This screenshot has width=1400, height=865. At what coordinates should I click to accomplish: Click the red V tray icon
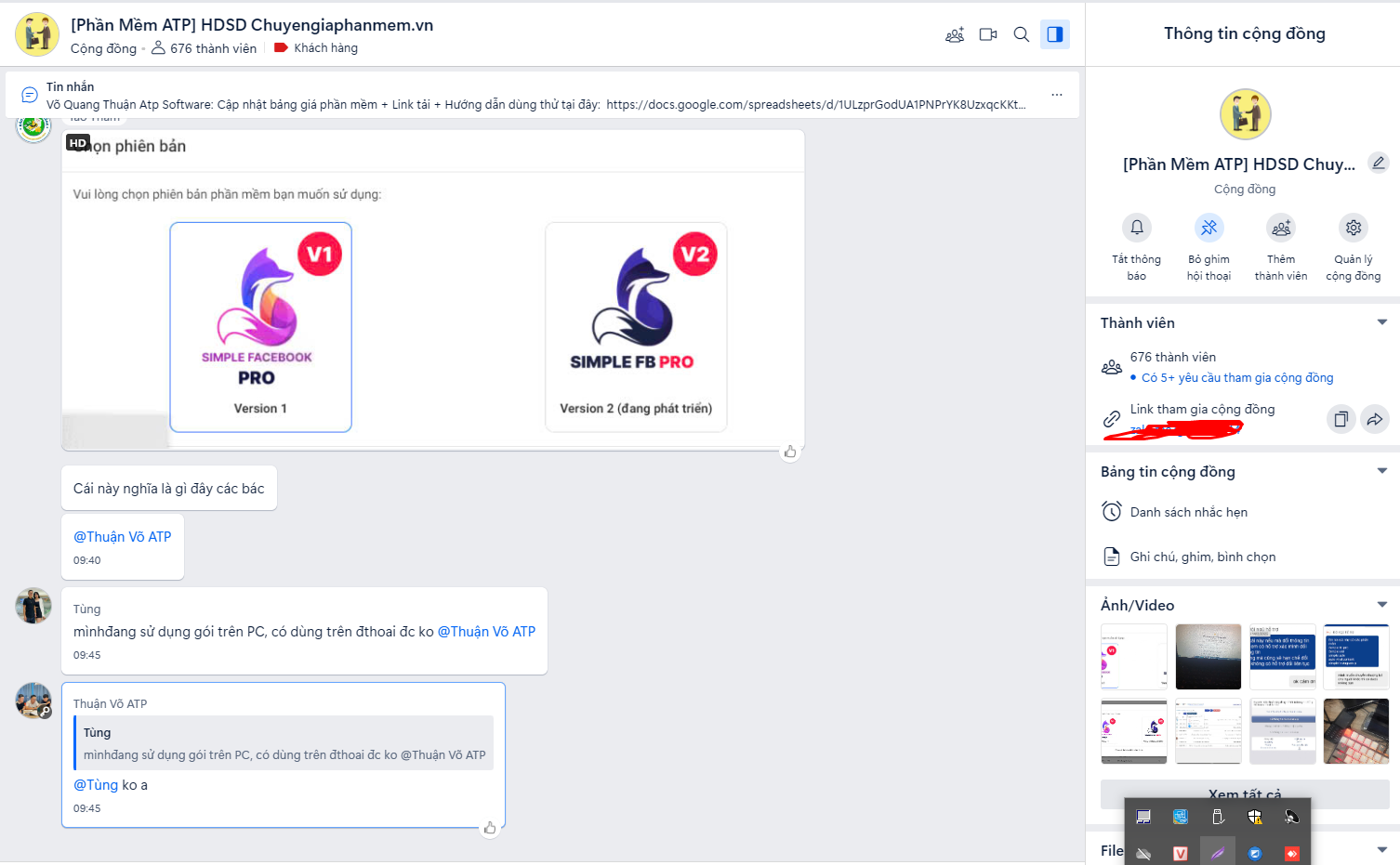[1181, 854]
